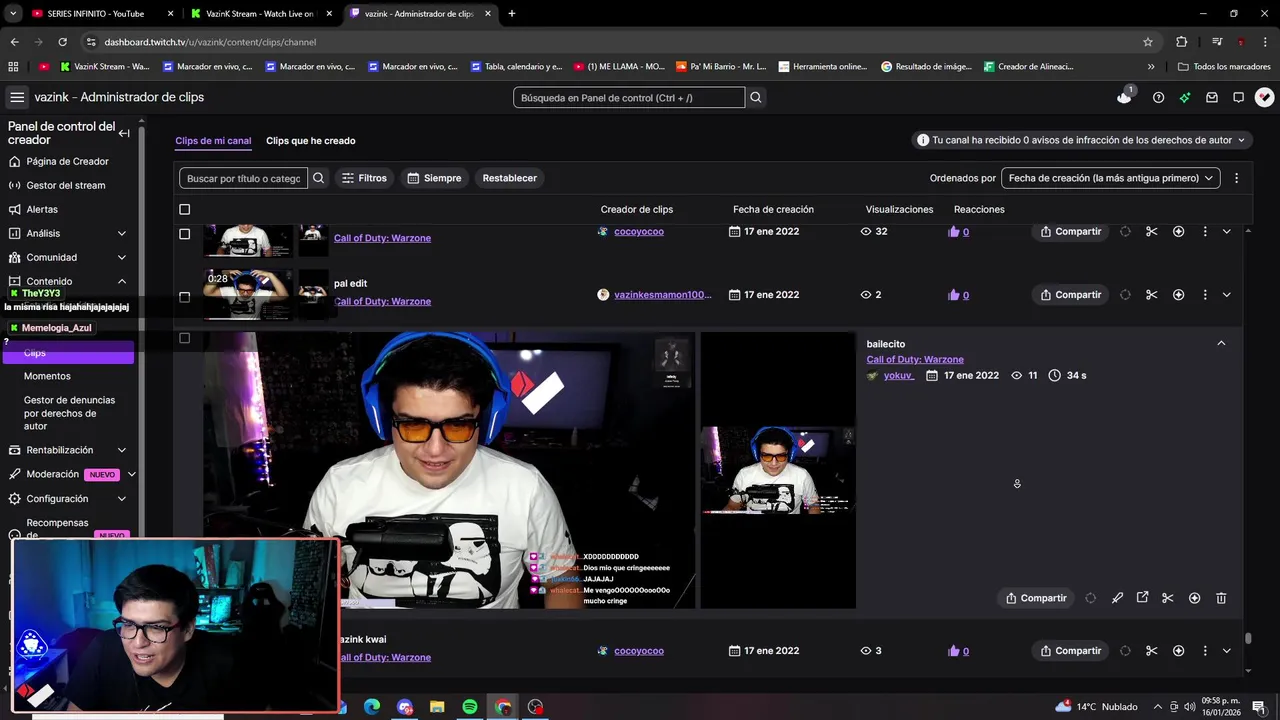Image resolution: width=1280 pixels, height=720 pixels.
Task: Share the bailecito clip with Compartir
Action: [x=1036, y=598]
